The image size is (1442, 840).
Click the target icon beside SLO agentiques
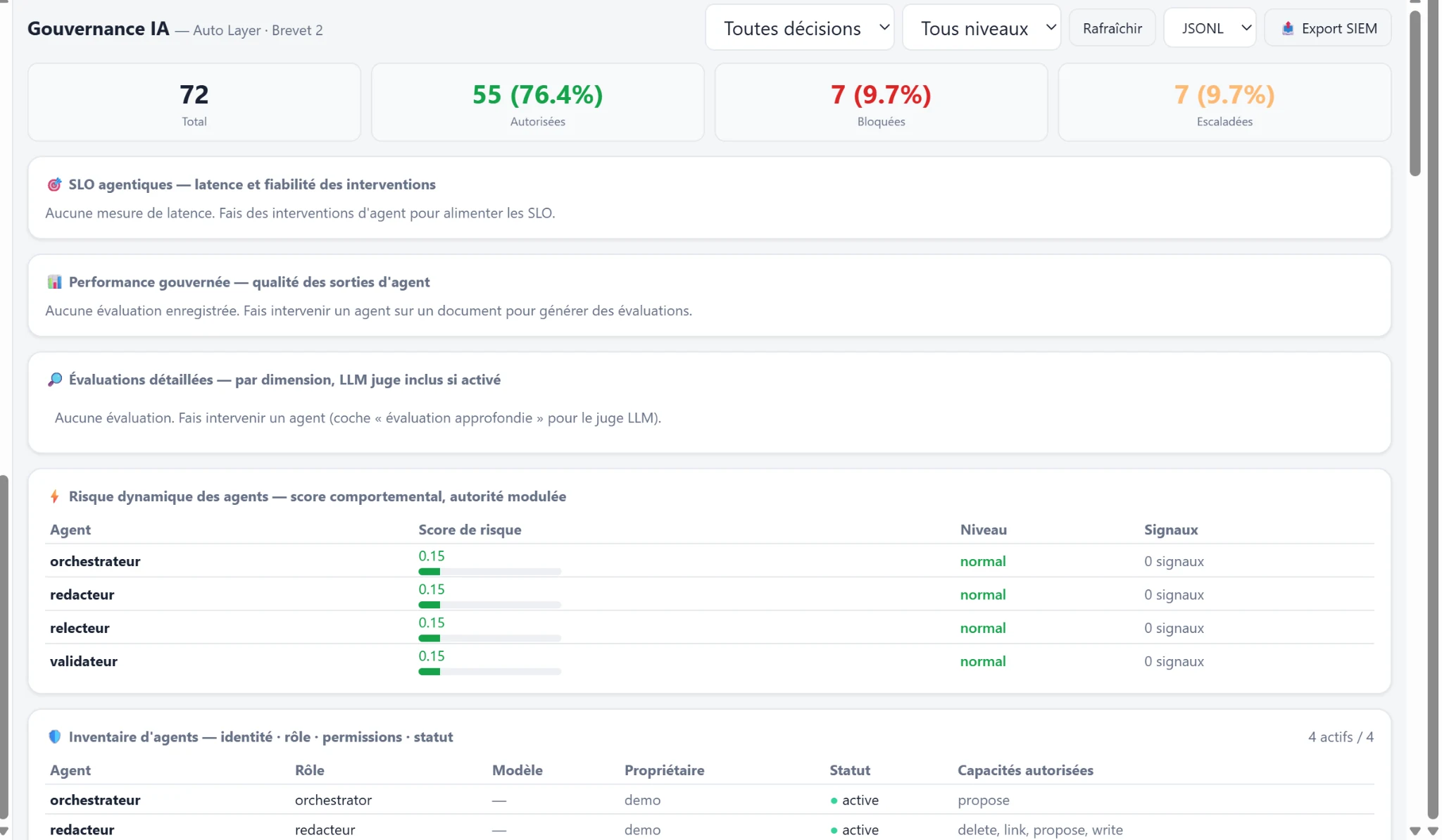pyautogui.click(x=54, y=184)
